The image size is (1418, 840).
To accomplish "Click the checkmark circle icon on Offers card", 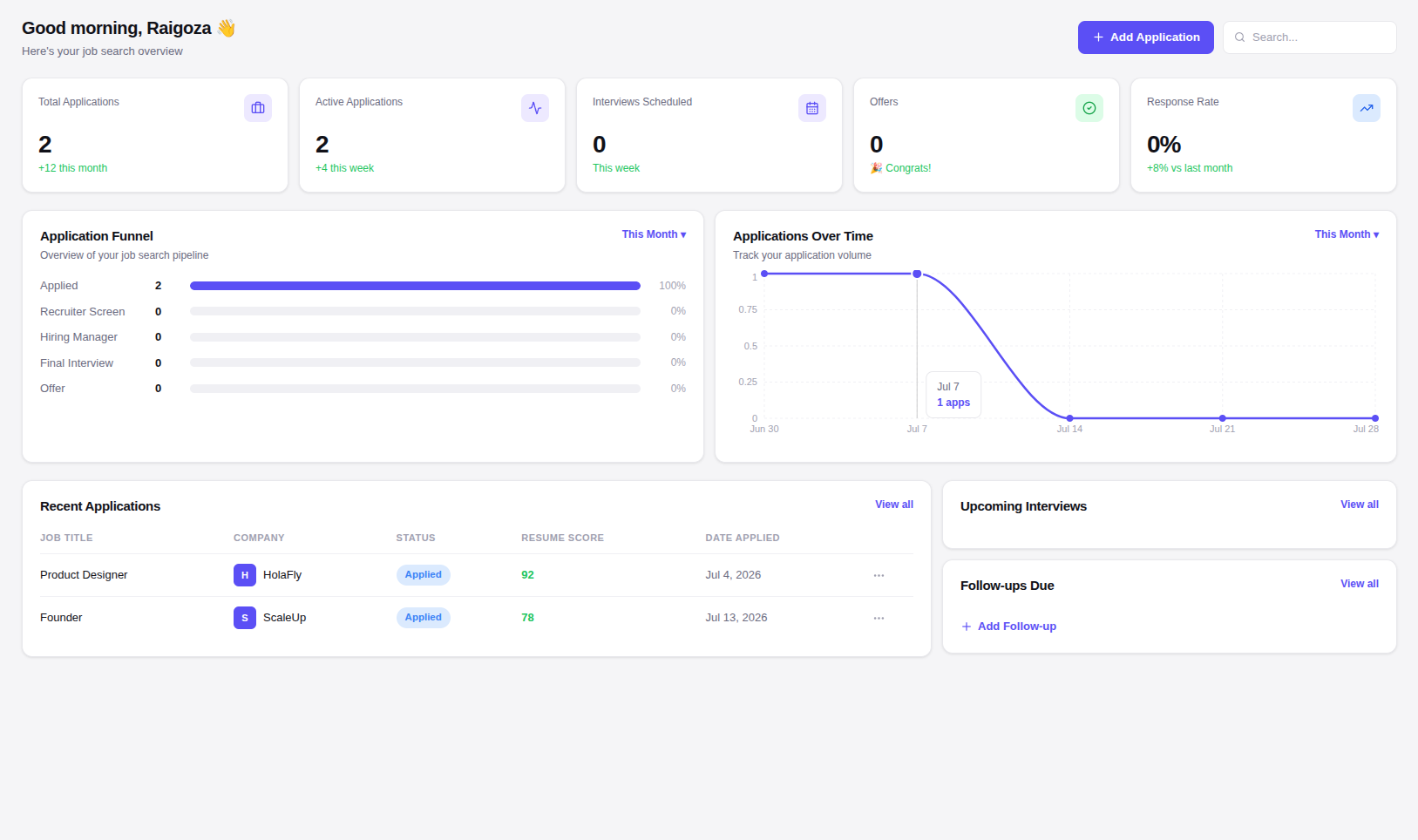I will (1089, 108).
